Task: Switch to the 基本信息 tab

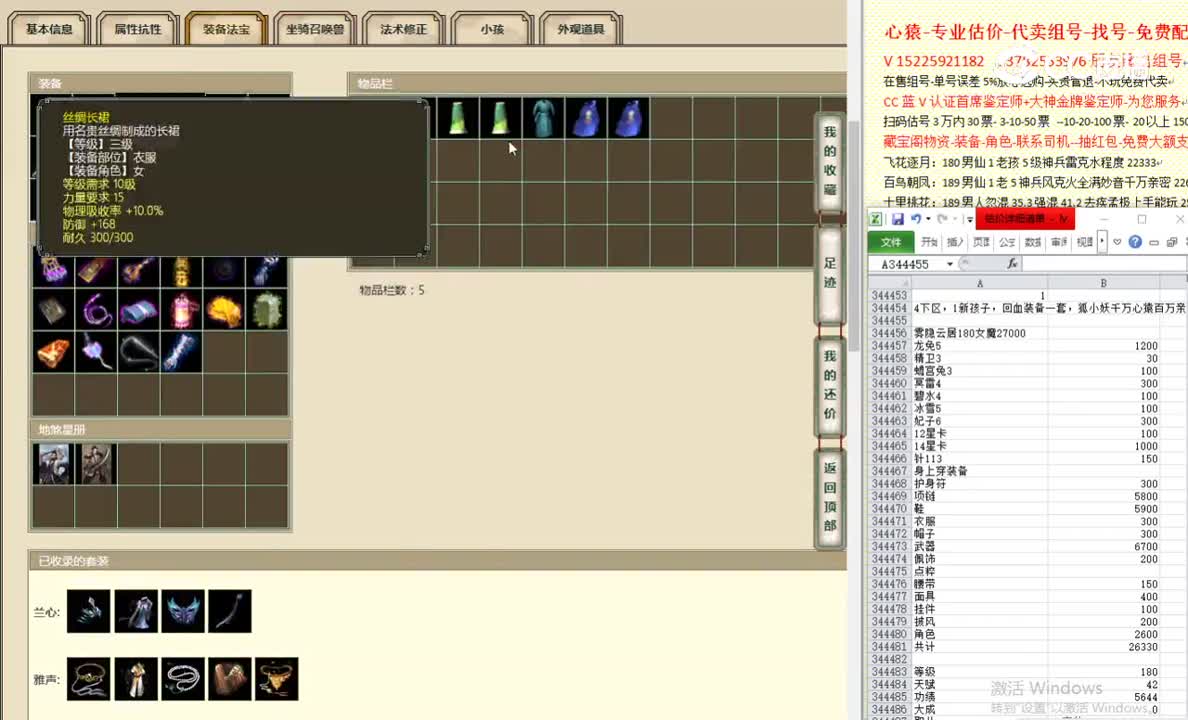Action: tap(49, 29)
